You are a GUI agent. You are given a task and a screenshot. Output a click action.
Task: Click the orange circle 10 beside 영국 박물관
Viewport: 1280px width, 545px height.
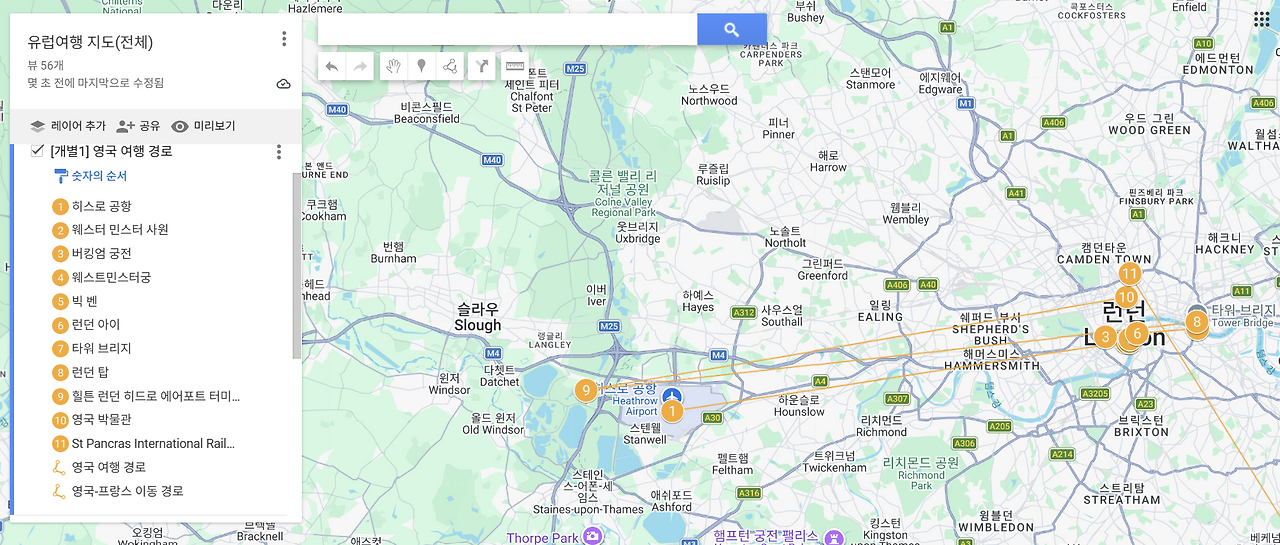[60, 420]
